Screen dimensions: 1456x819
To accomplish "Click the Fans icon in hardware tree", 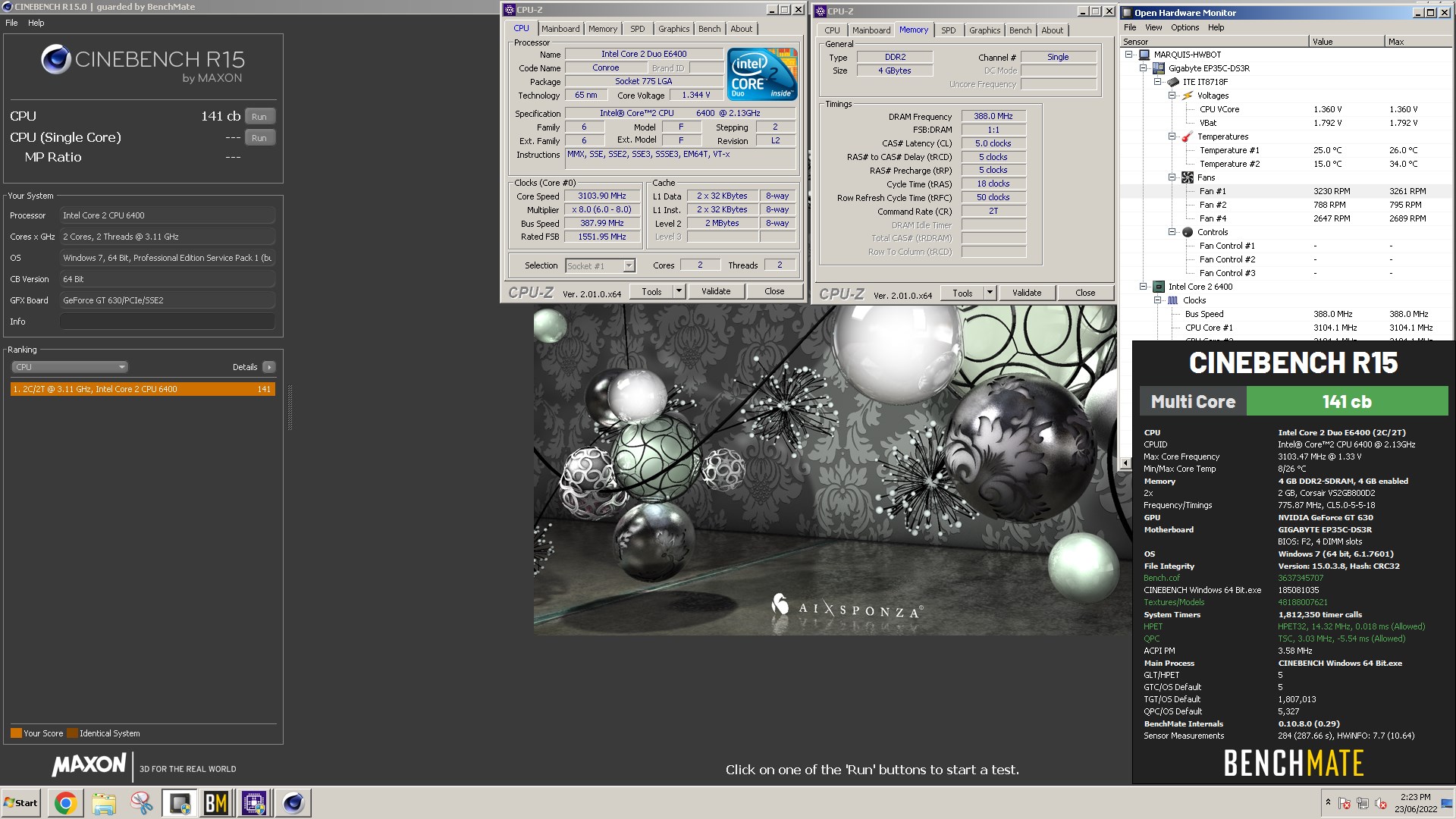I will click(x=1187, y=177).
